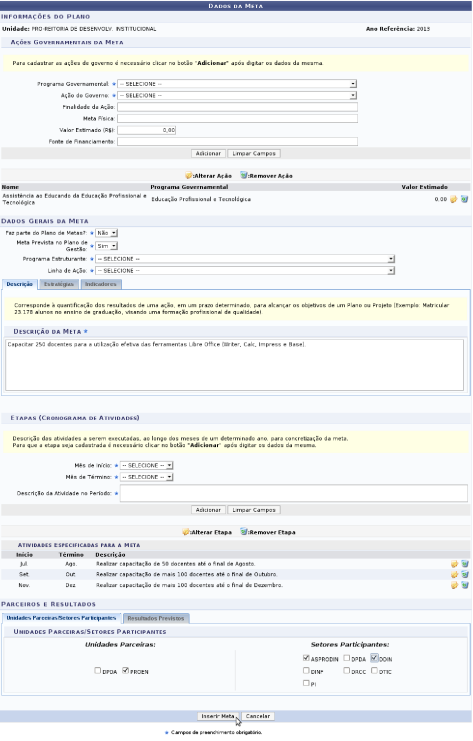Edit the Assistência ao Educando action row
This screenshot has height=741, width=473.
[454, 199]
